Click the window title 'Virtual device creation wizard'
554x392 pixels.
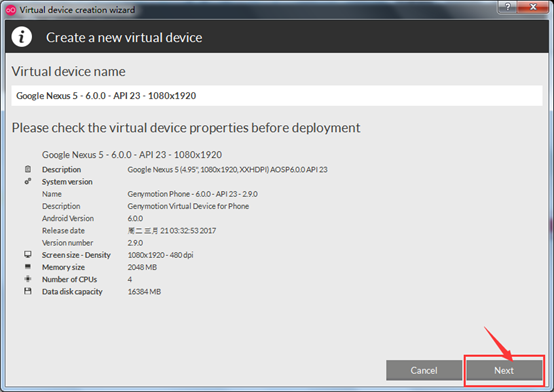point(77,10)
